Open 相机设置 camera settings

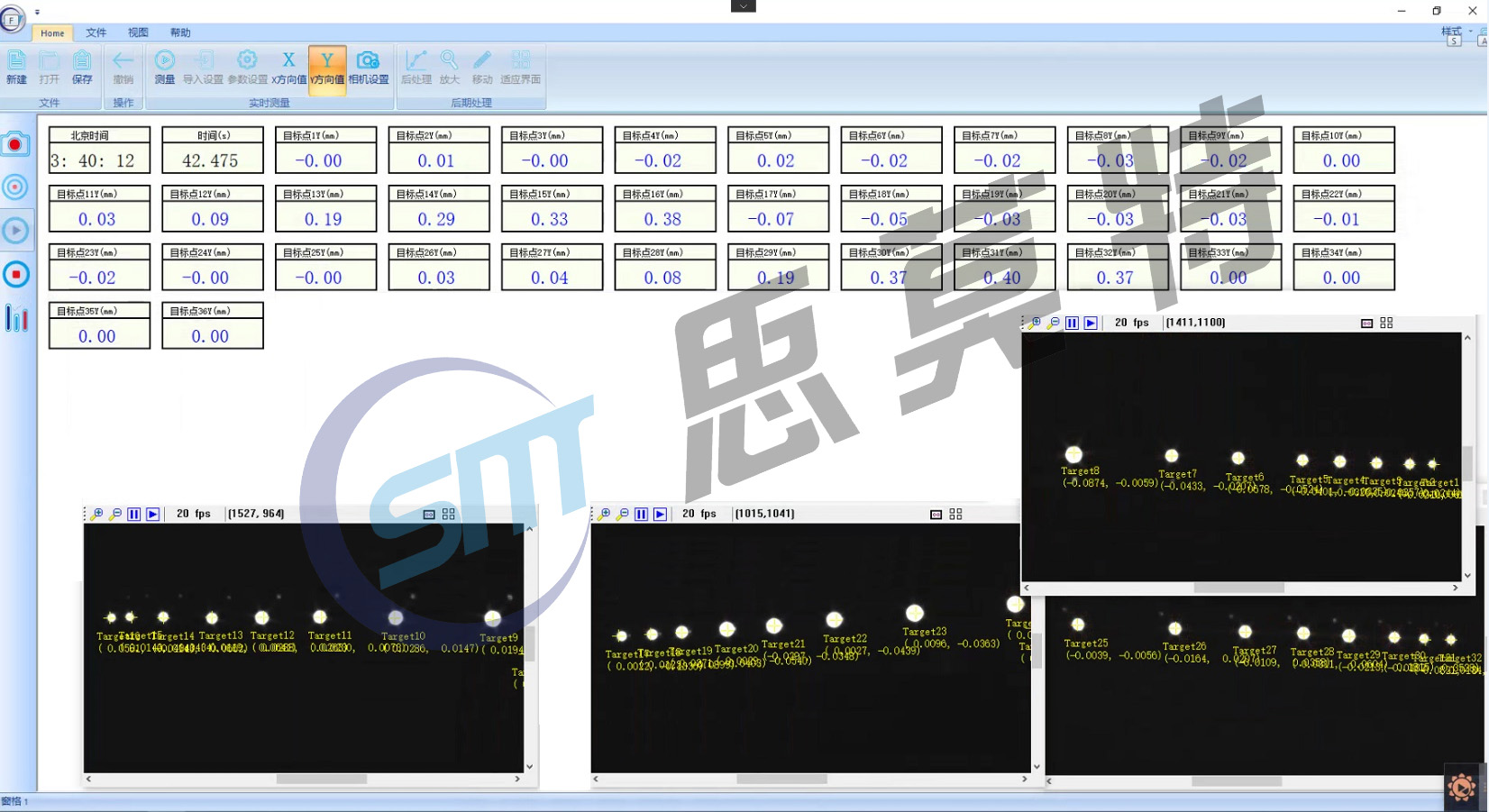(x=368, y=67)
